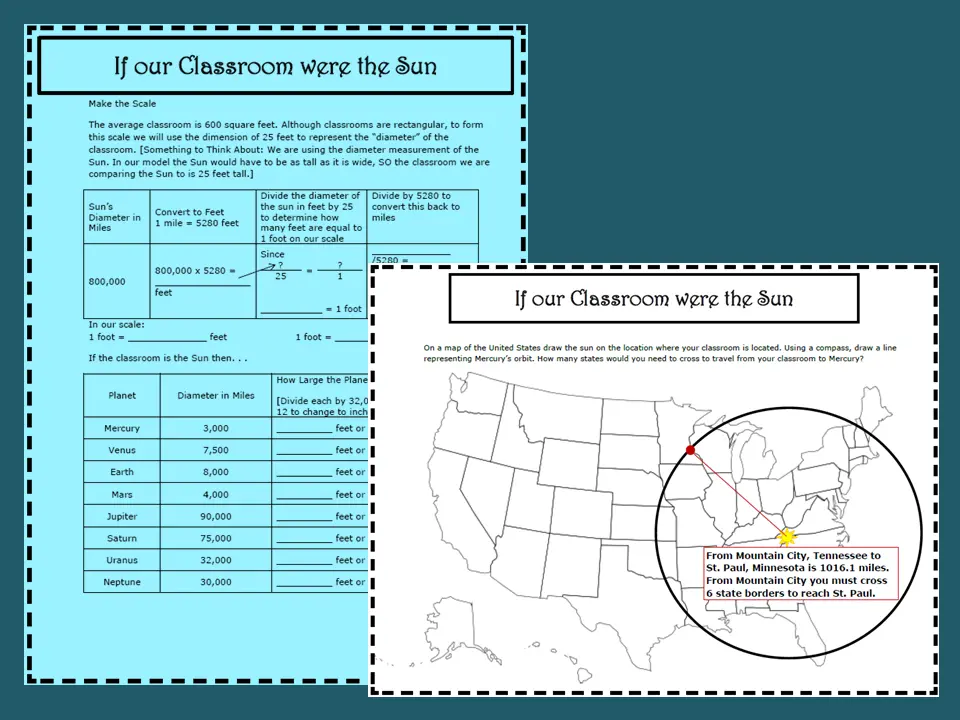Click the red dot at St. Paul
Image resolution: width=960 pixels, height=720 pixels.
point(691,450)
